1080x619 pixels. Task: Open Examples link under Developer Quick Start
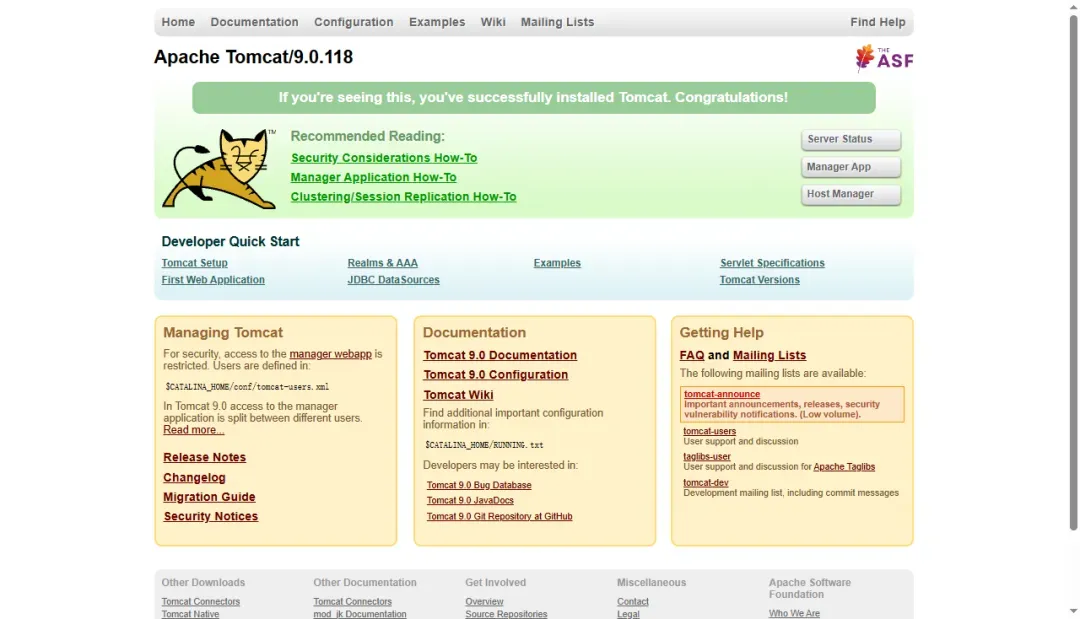557,263
